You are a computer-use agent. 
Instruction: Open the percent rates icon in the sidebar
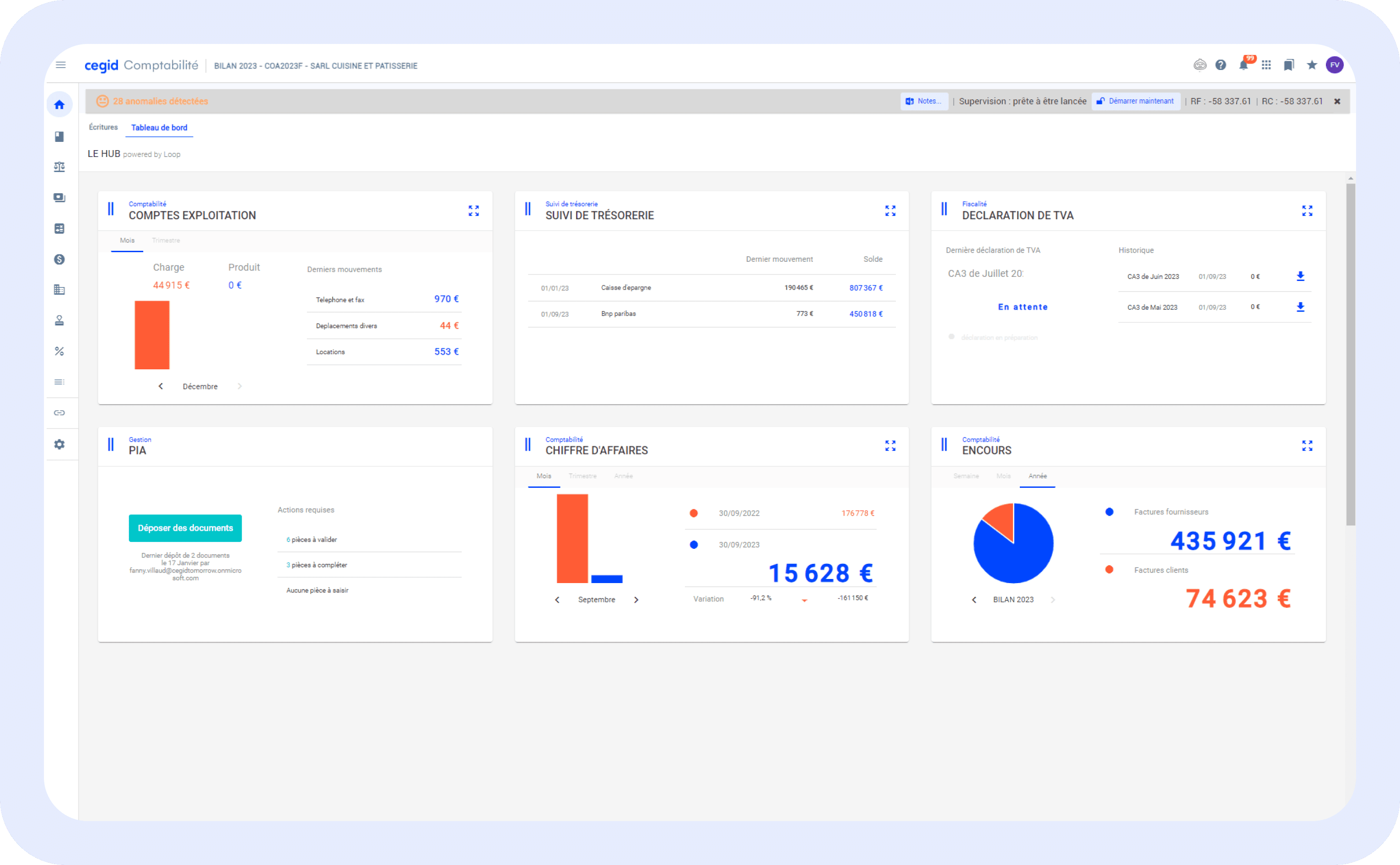(59, 351)
